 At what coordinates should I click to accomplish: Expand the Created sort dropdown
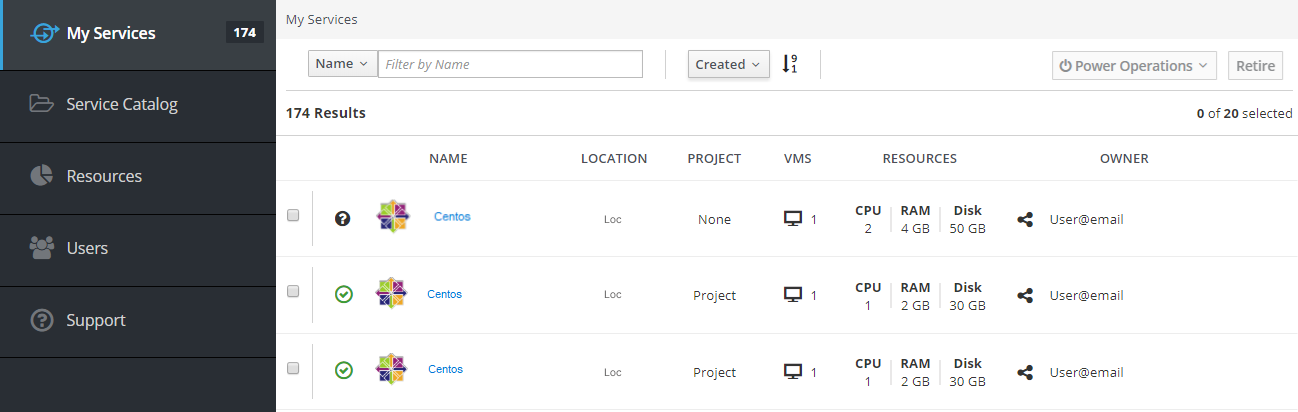pos(728,64)
